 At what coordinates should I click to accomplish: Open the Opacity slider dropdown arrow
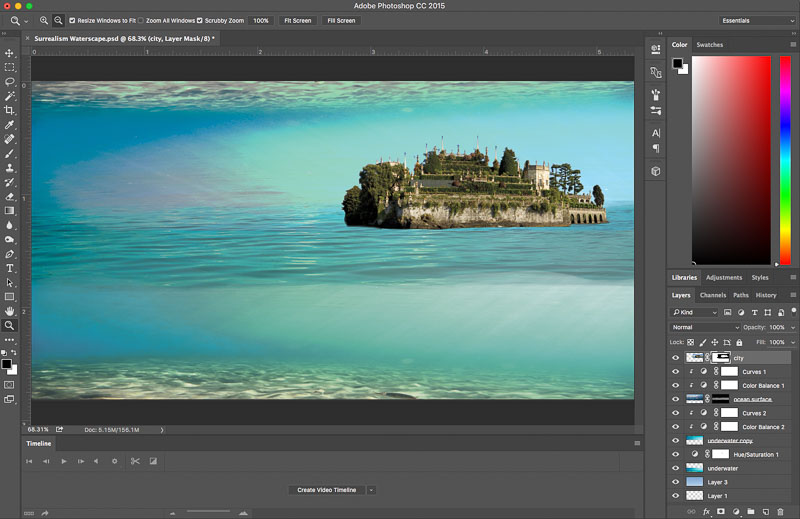793,327
